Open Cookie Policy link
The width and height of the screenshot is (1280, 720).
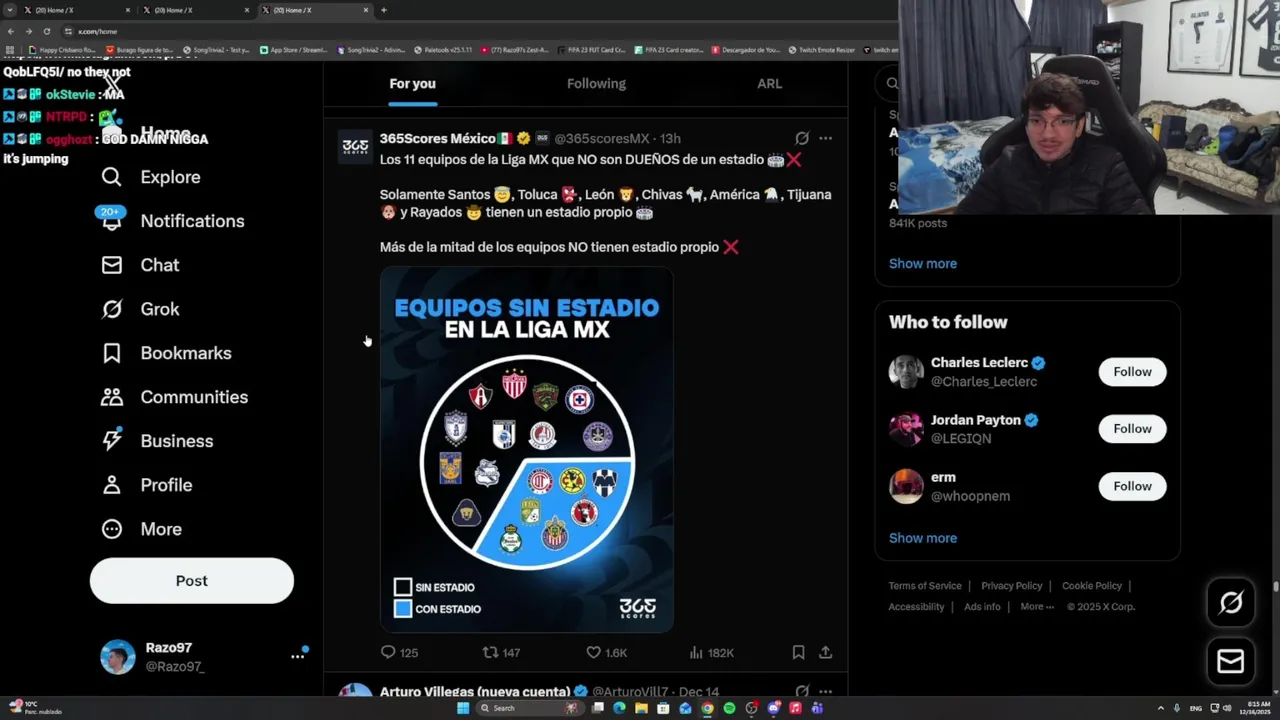click(x=1092, y=586)
